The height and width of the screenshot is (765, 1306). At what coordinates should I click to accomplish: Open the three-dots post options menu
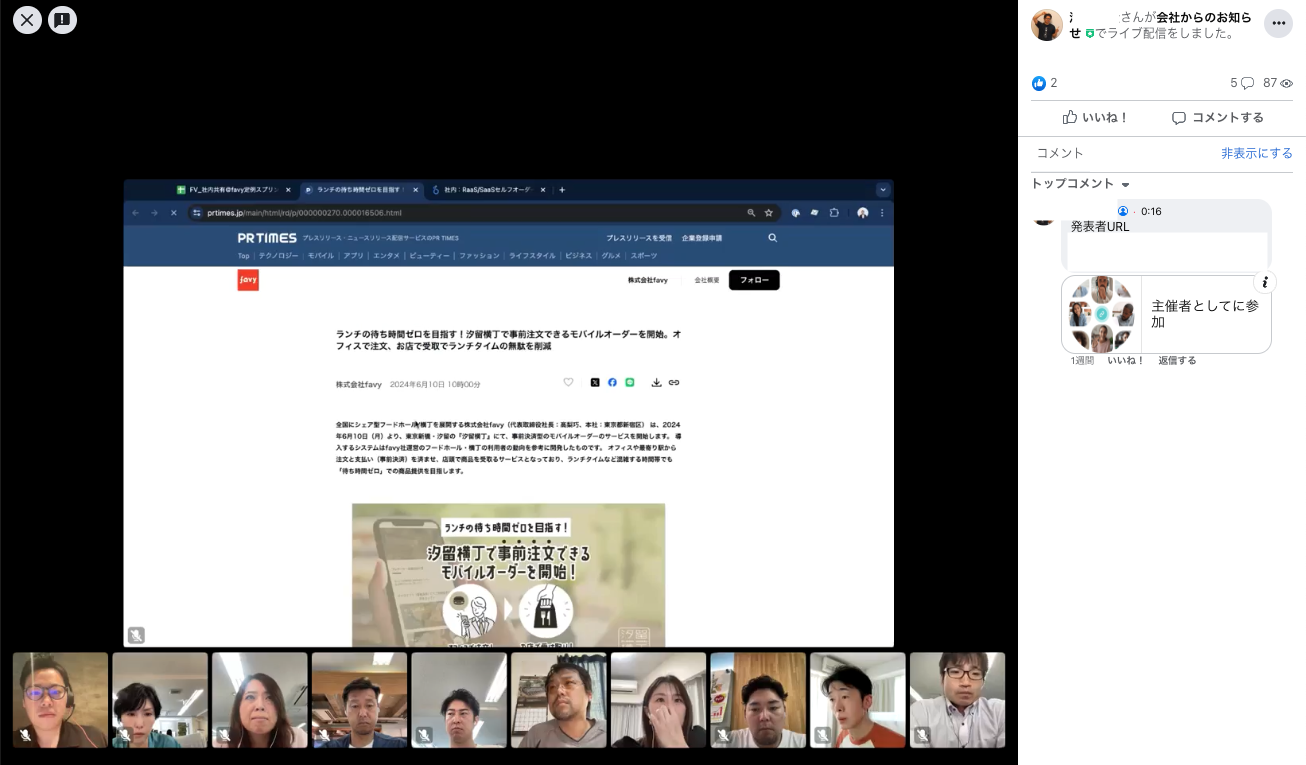pyautogui.click(x=1278, y=23)
